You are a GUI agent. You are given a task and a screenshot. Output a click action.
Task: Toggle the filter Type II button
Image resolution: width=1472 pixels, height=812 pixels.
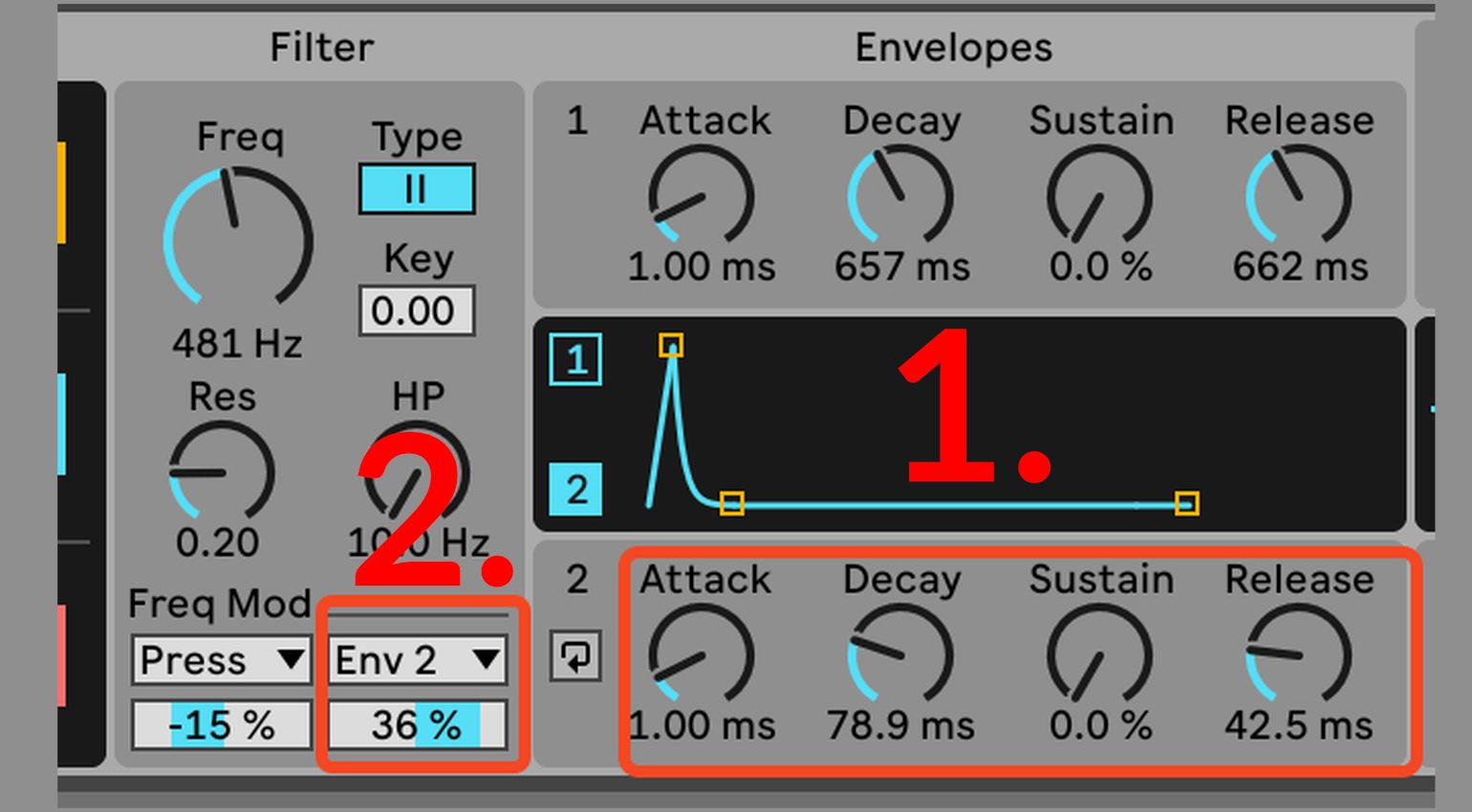tap(417, 189)
